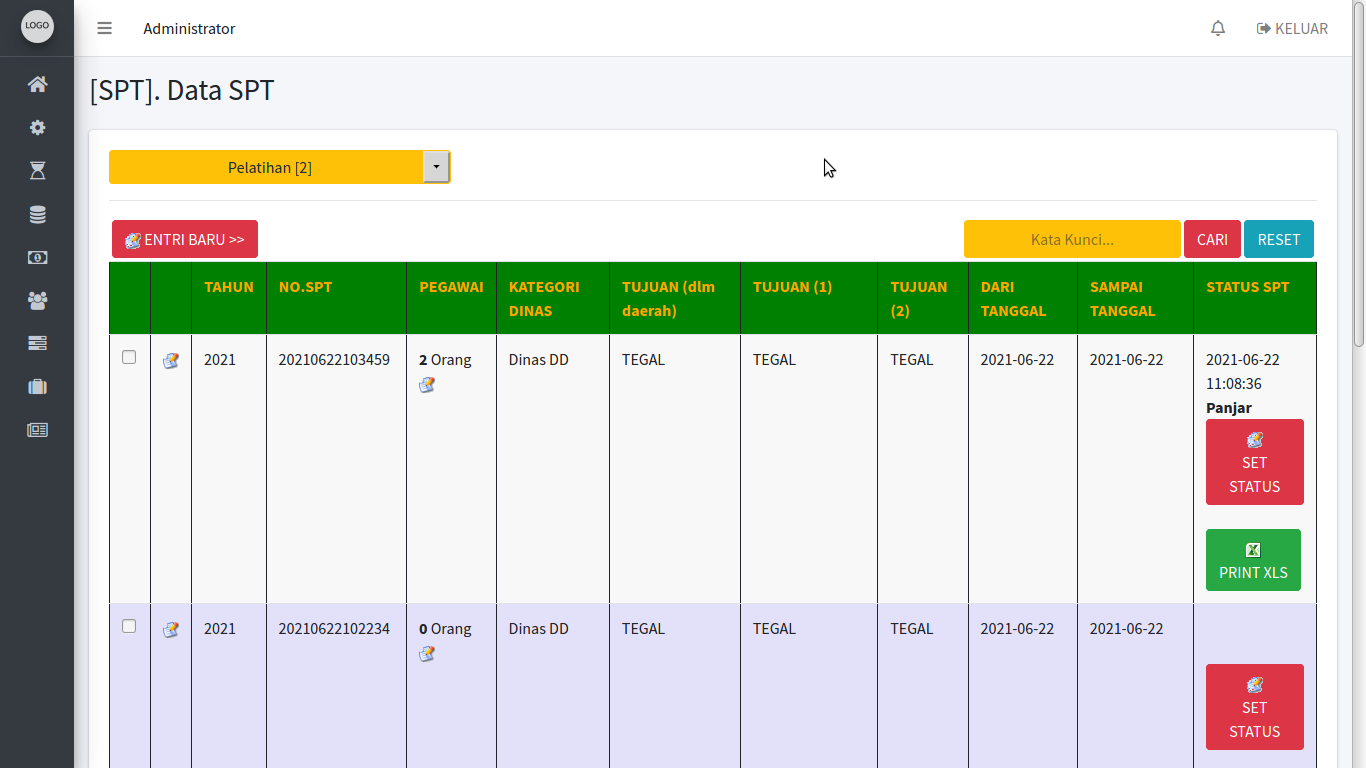
Task: Open the Pelatihan [2] dropdown
Action: click(x=280, y=167)
